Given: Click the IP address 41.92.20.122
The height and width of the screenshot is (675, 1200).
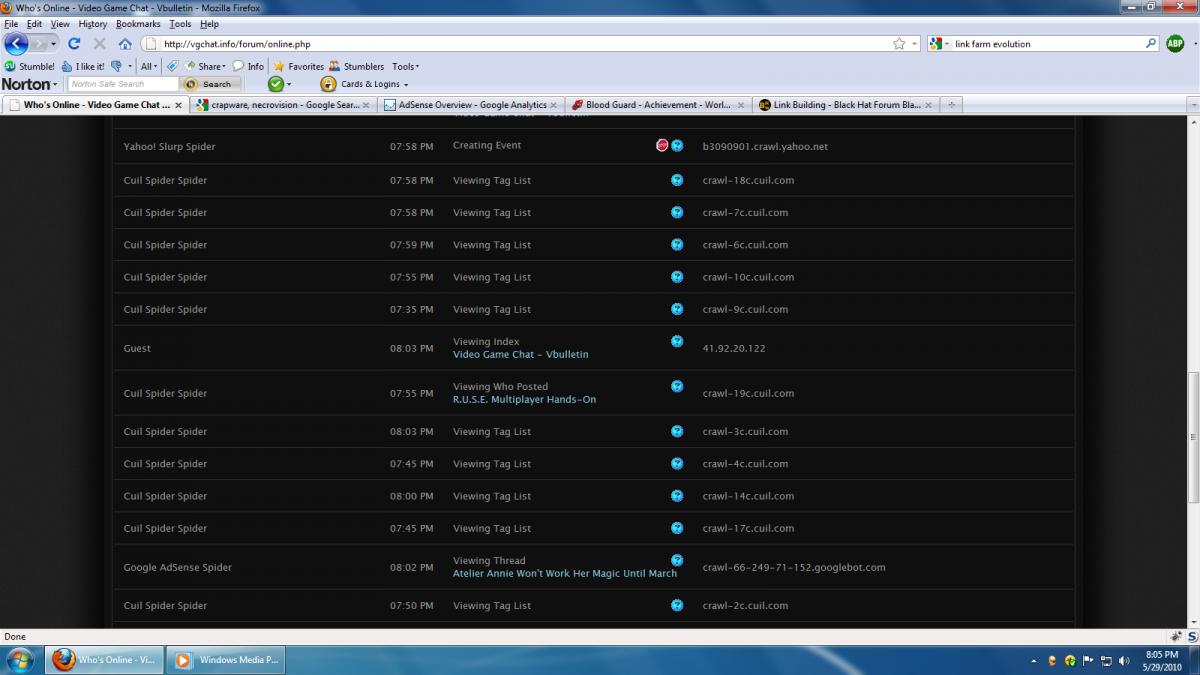Looking at the screenshot, I should coord(734,348).
